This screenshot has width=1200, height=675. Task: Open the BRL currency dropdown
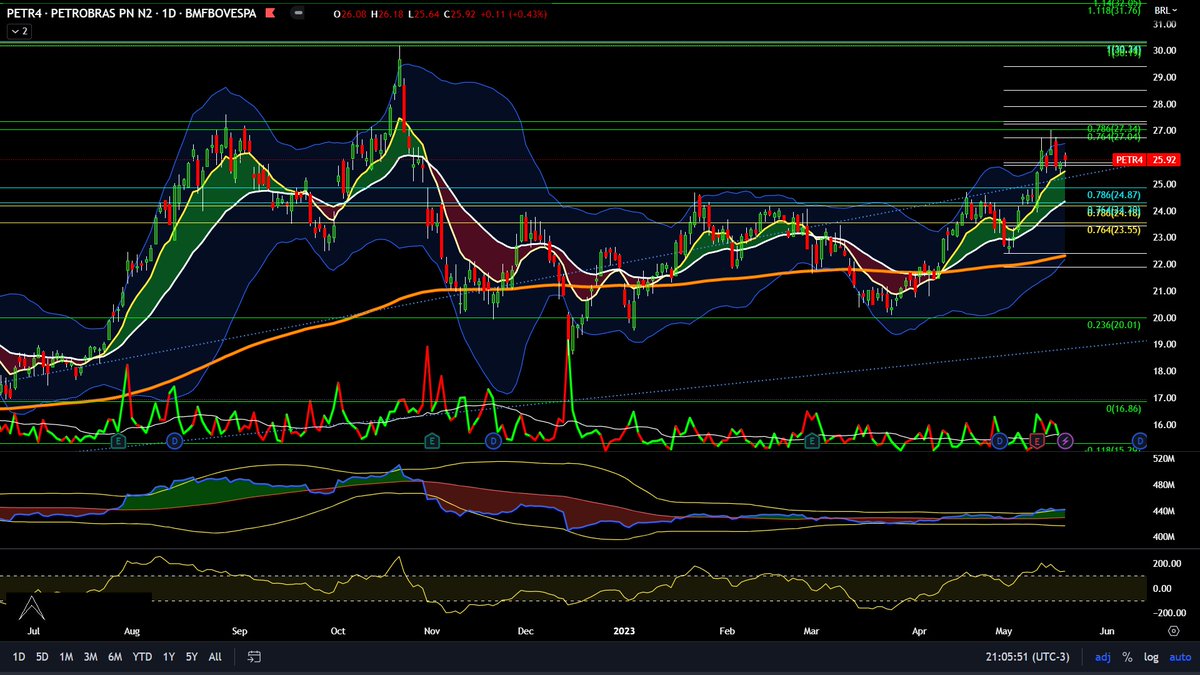pos(1166,10)
